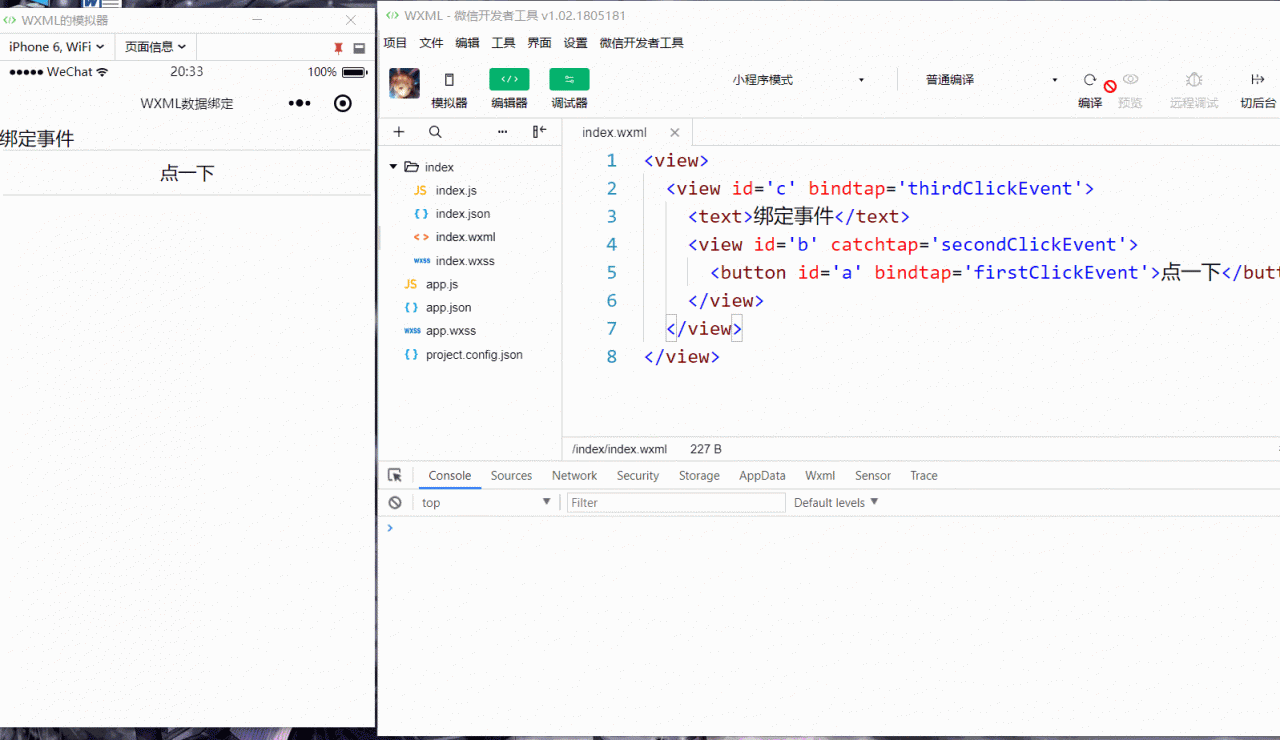
Task: Open the iPhone 6, WiFi device dropdown
Action: coord(57,47)
